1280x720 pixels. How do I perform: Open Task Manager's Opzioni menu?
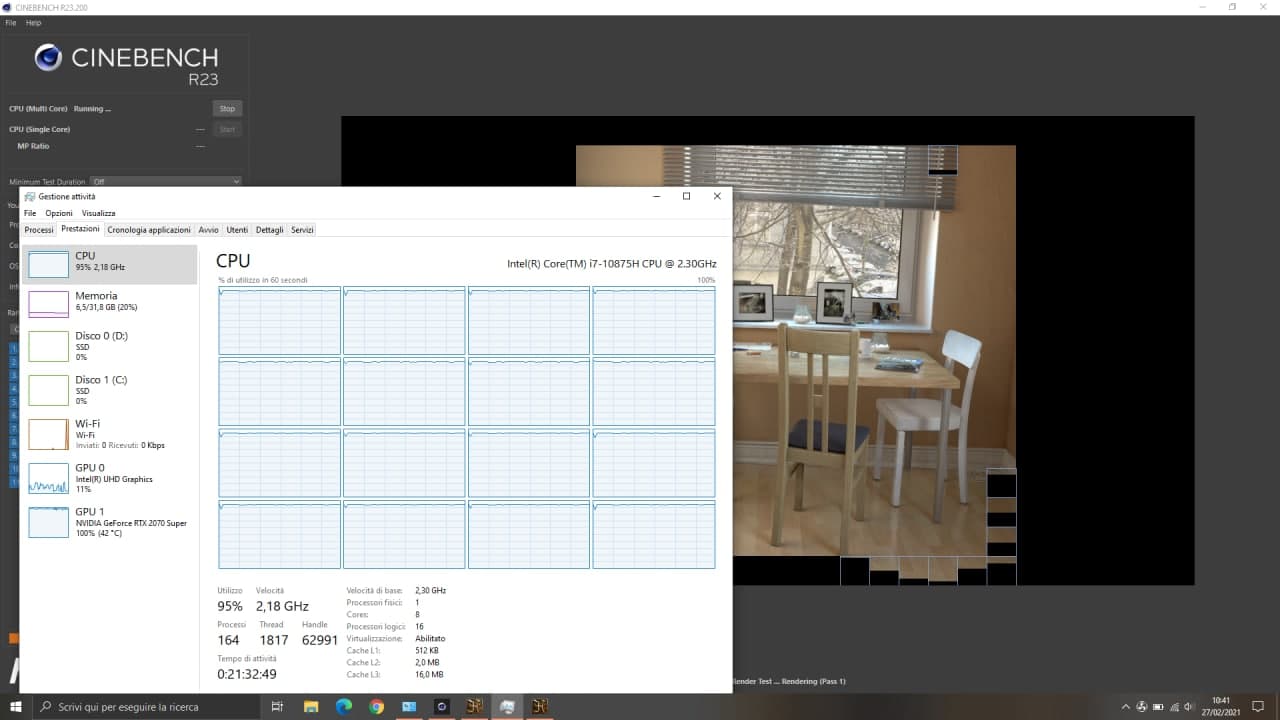59,213
